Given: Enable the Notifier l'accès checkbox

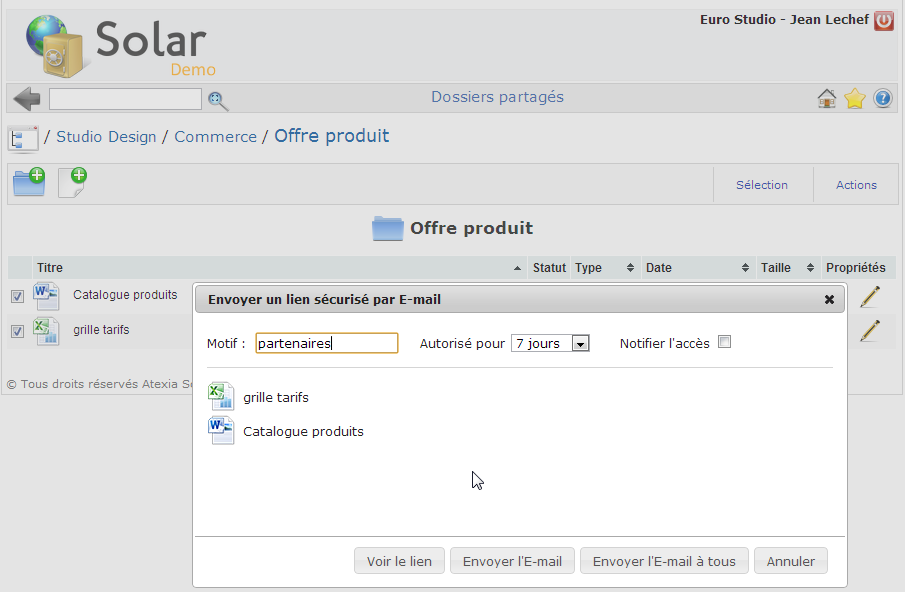Looking at the screenshot, I should pos(725,342).
